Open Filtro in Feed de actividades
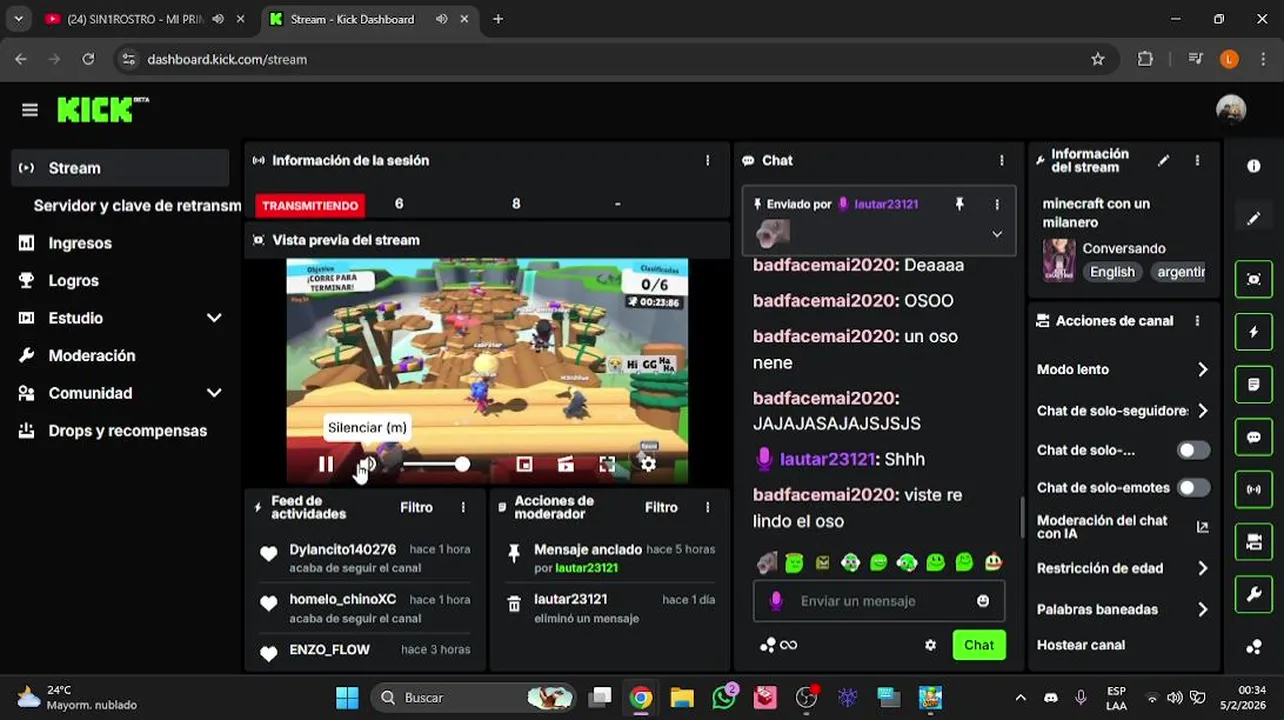Screen dimensions: 1284x720 [416, 508]
